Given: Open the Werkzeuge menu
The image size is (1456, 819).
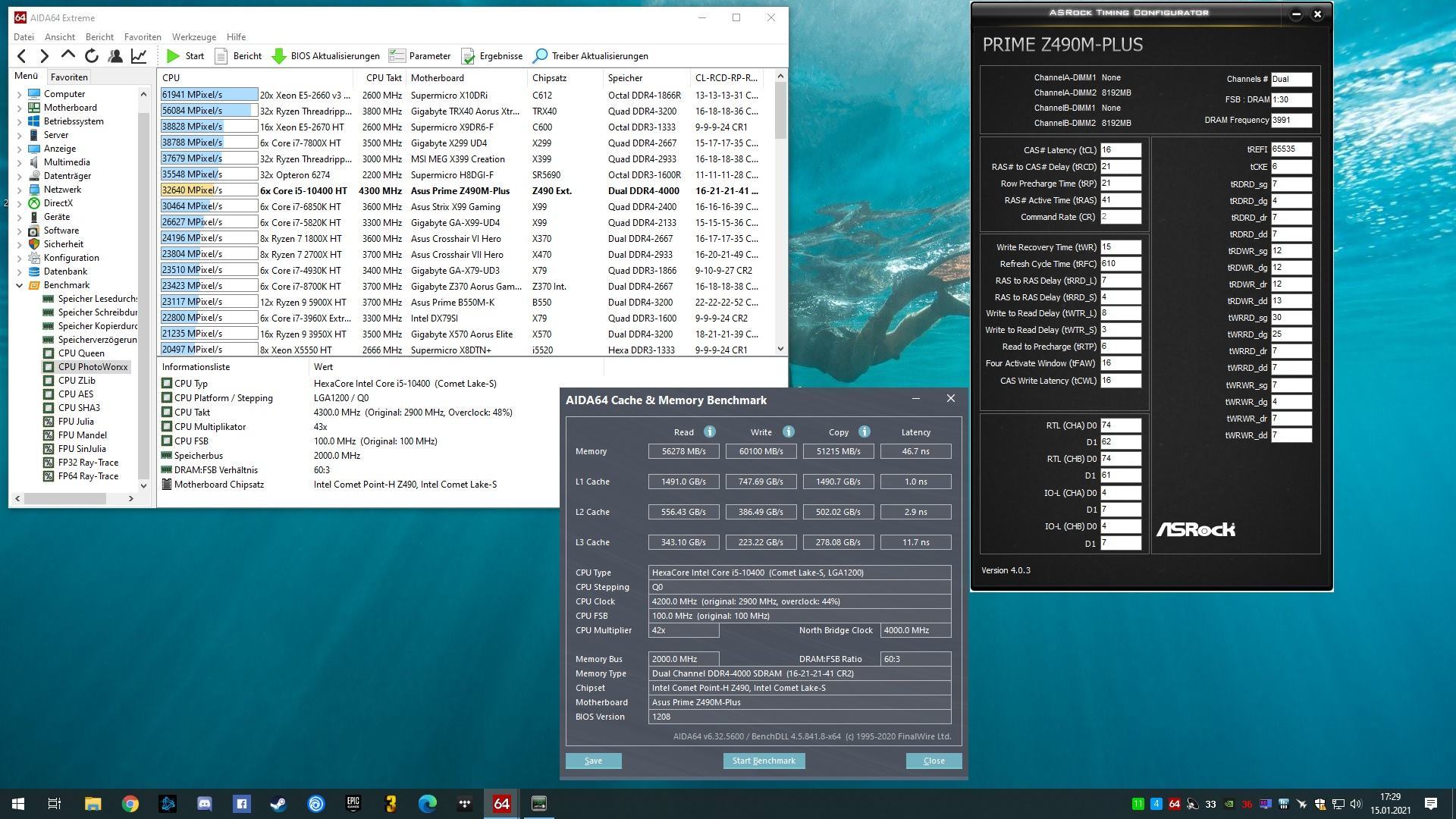Looking at the screenshot, I should click(194, 36).
